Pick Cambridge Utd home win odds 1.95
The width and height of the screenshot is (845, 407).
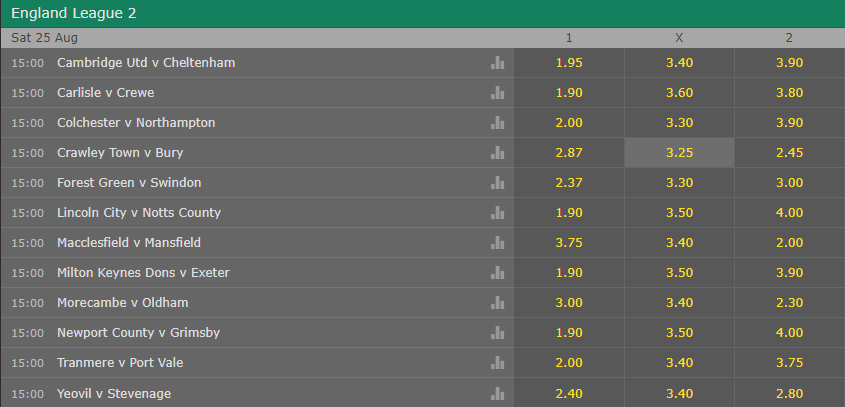click(x=569, y=63)
